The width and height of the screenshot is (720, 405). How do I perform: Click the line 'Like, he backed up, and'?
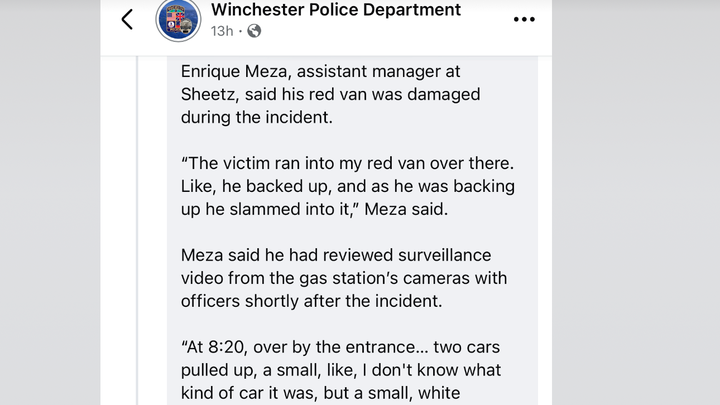(348, 186)
